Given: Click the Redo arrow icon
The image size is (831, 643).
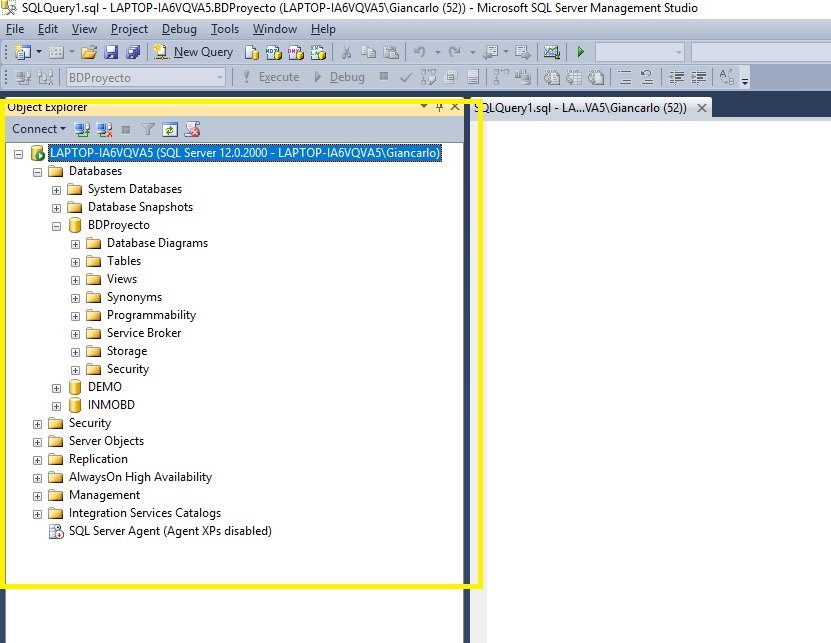Looking at the screenshot, I should pos(455,52).
